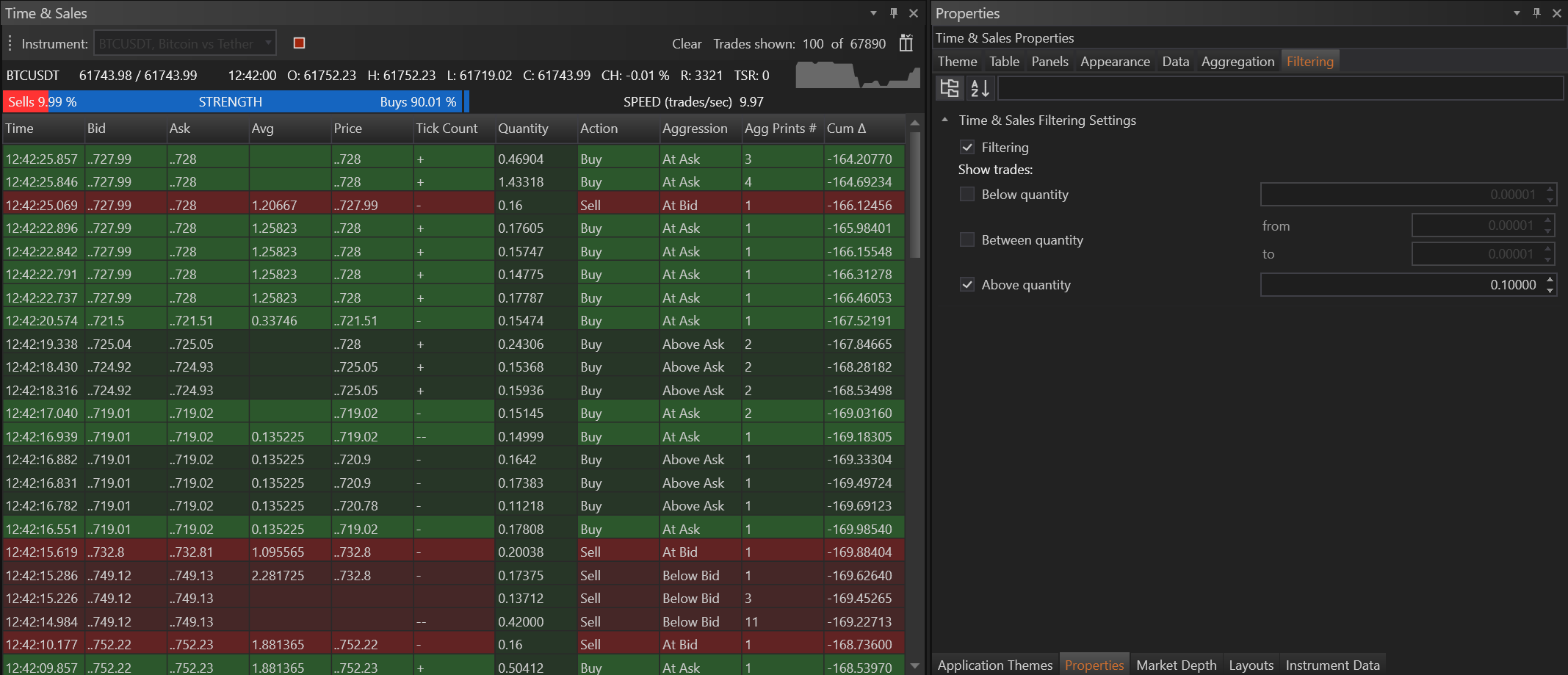Click the red stop recording icon
This screenshot has width=1568, height=675.
pyautogui.click(x=299, y=43)
